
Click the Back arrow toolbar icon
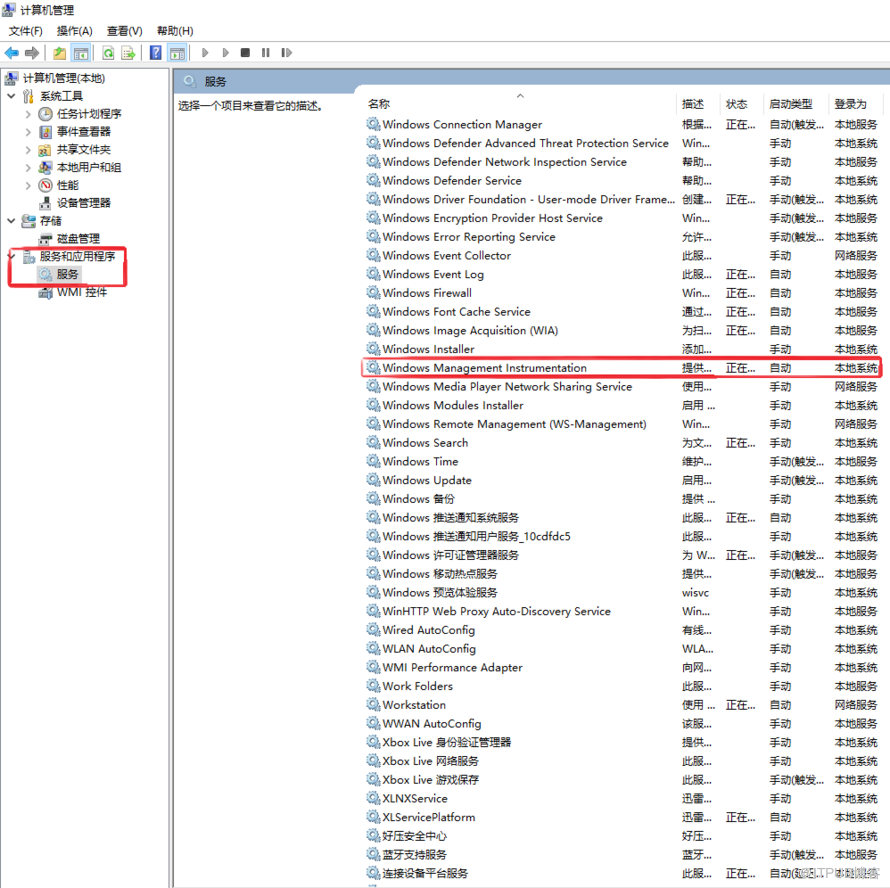click(11, 53)
